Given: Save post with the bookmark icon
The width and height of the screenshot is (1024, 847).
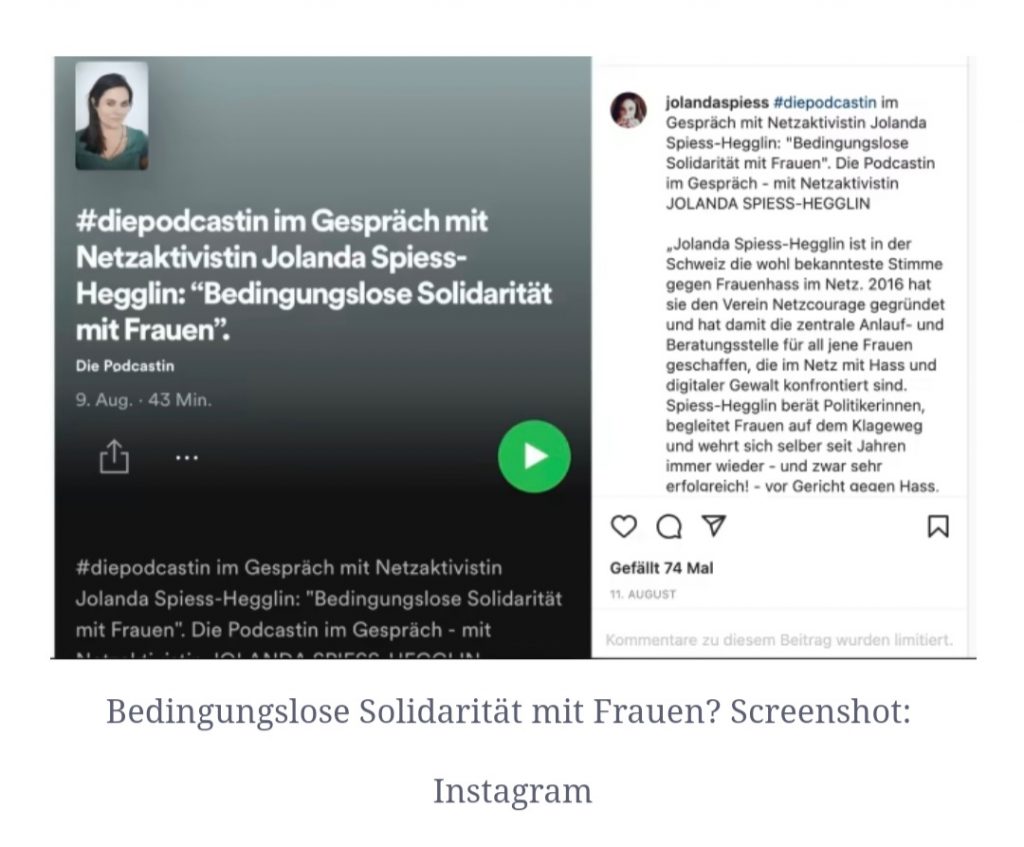Looking at the screenshot, I should pyautogui.click(x=938, y=526).
